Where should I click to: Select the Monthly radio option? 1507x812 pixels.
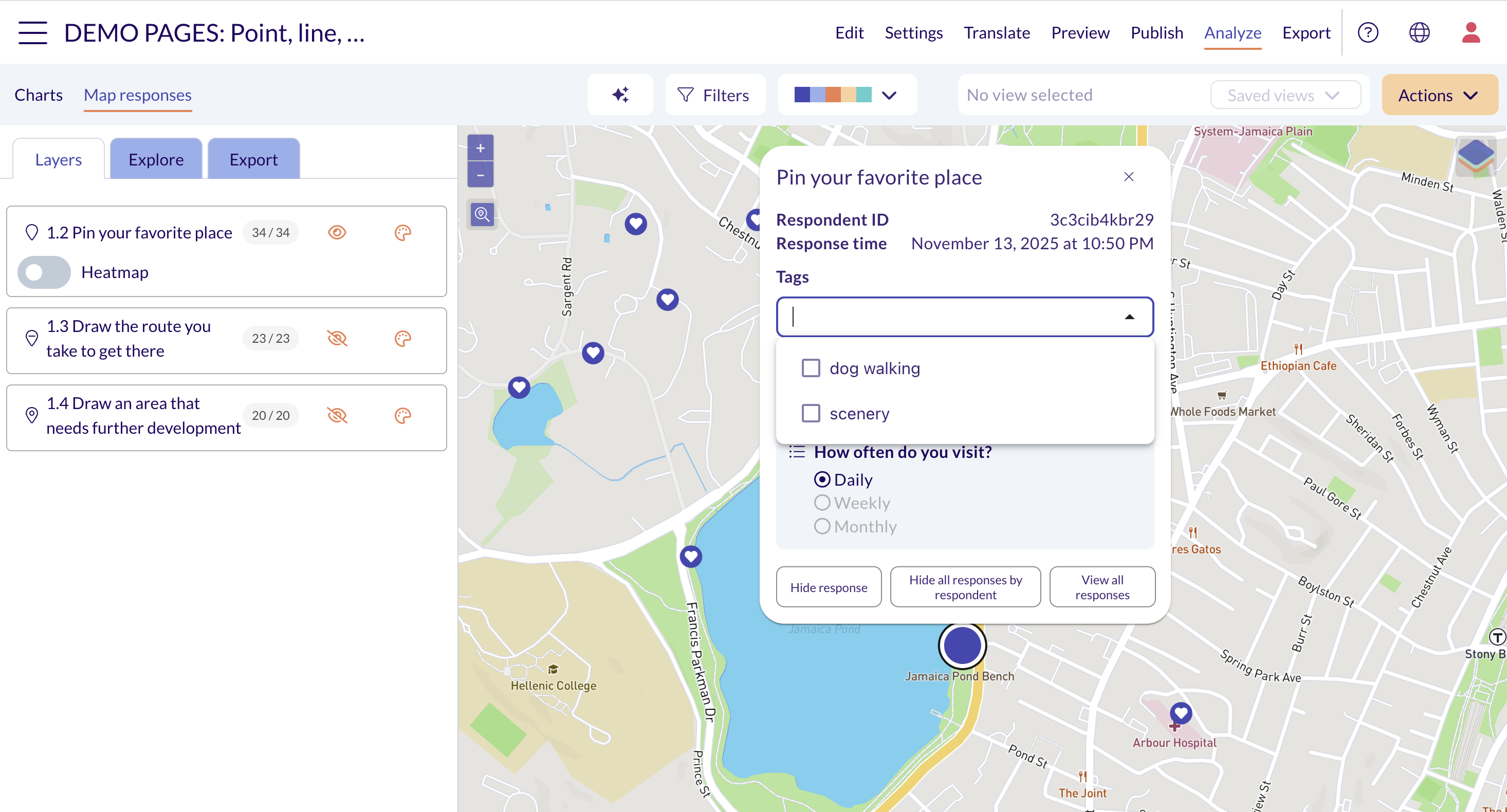(822, 526)
